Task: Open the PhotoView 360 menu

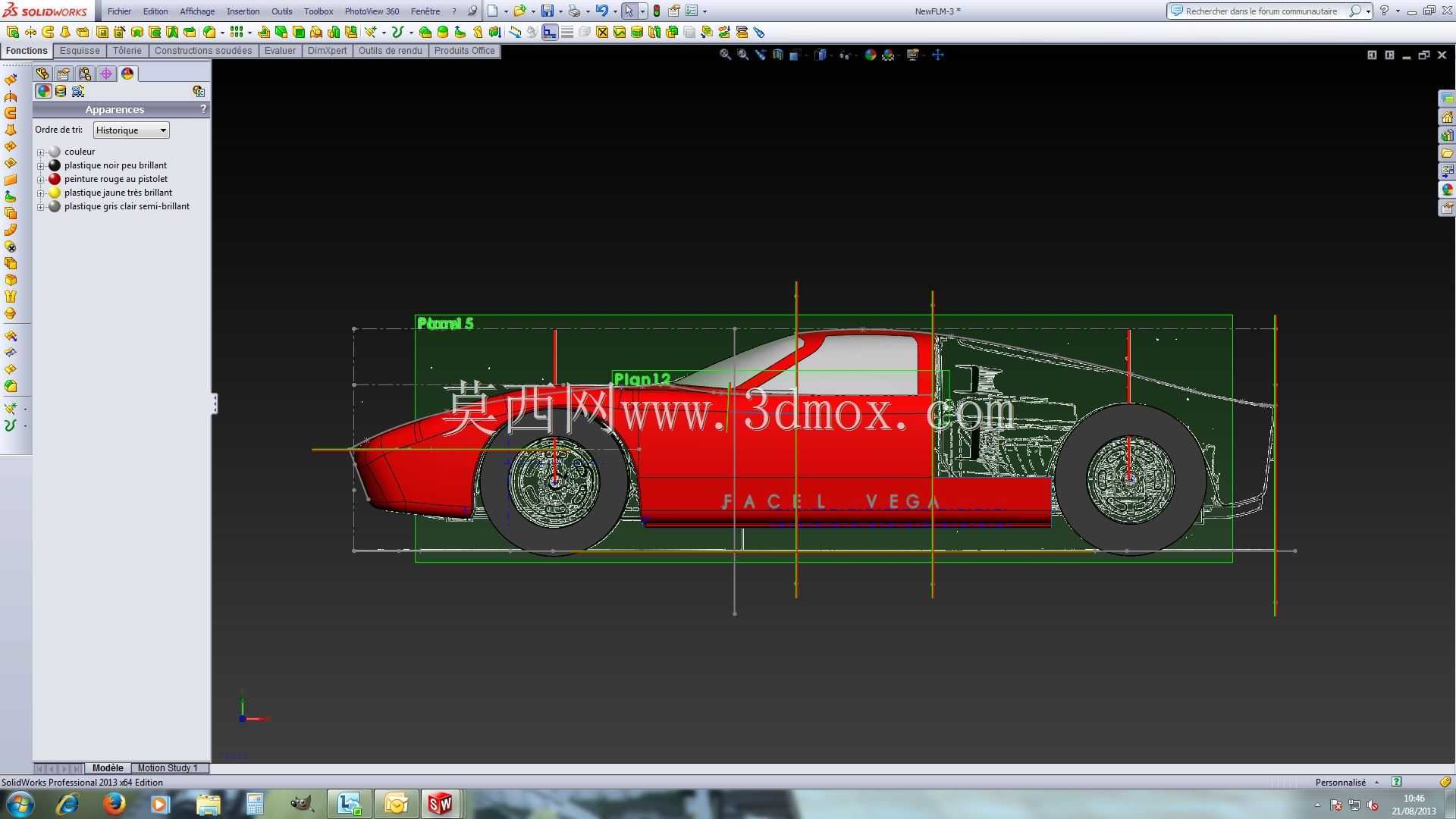Action: (x=372, y=11)
